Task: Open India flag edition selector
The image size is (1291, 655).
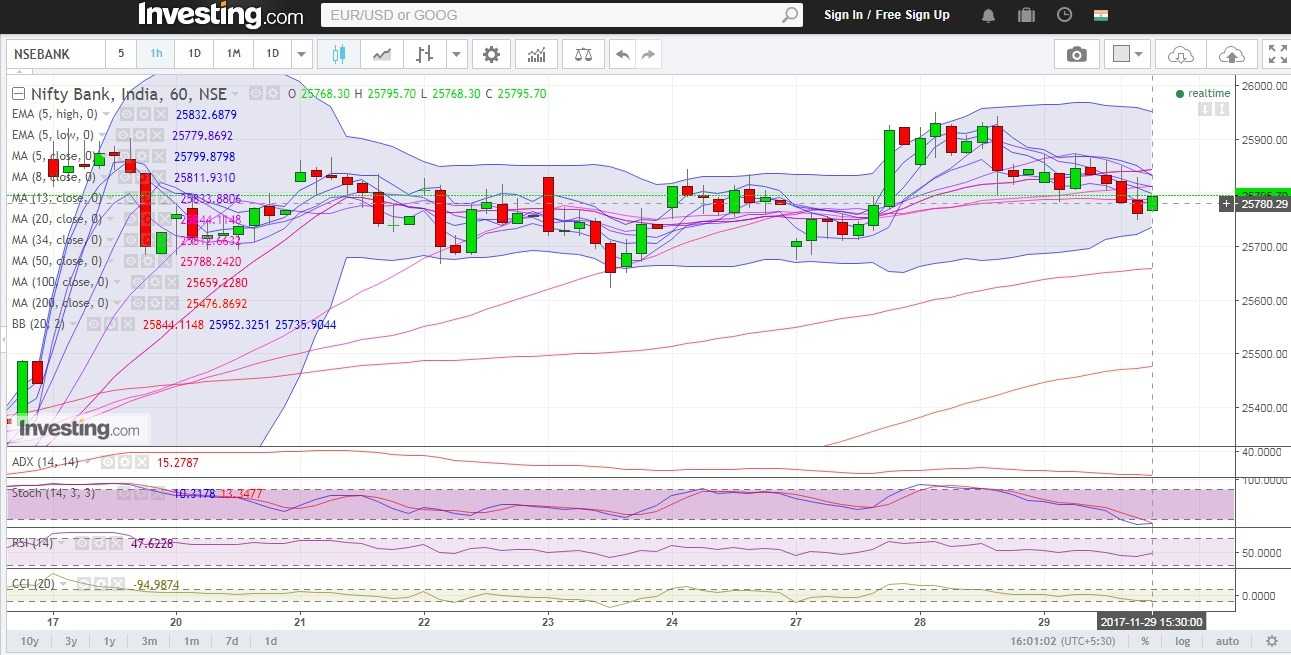Action: click(1101, 15)
